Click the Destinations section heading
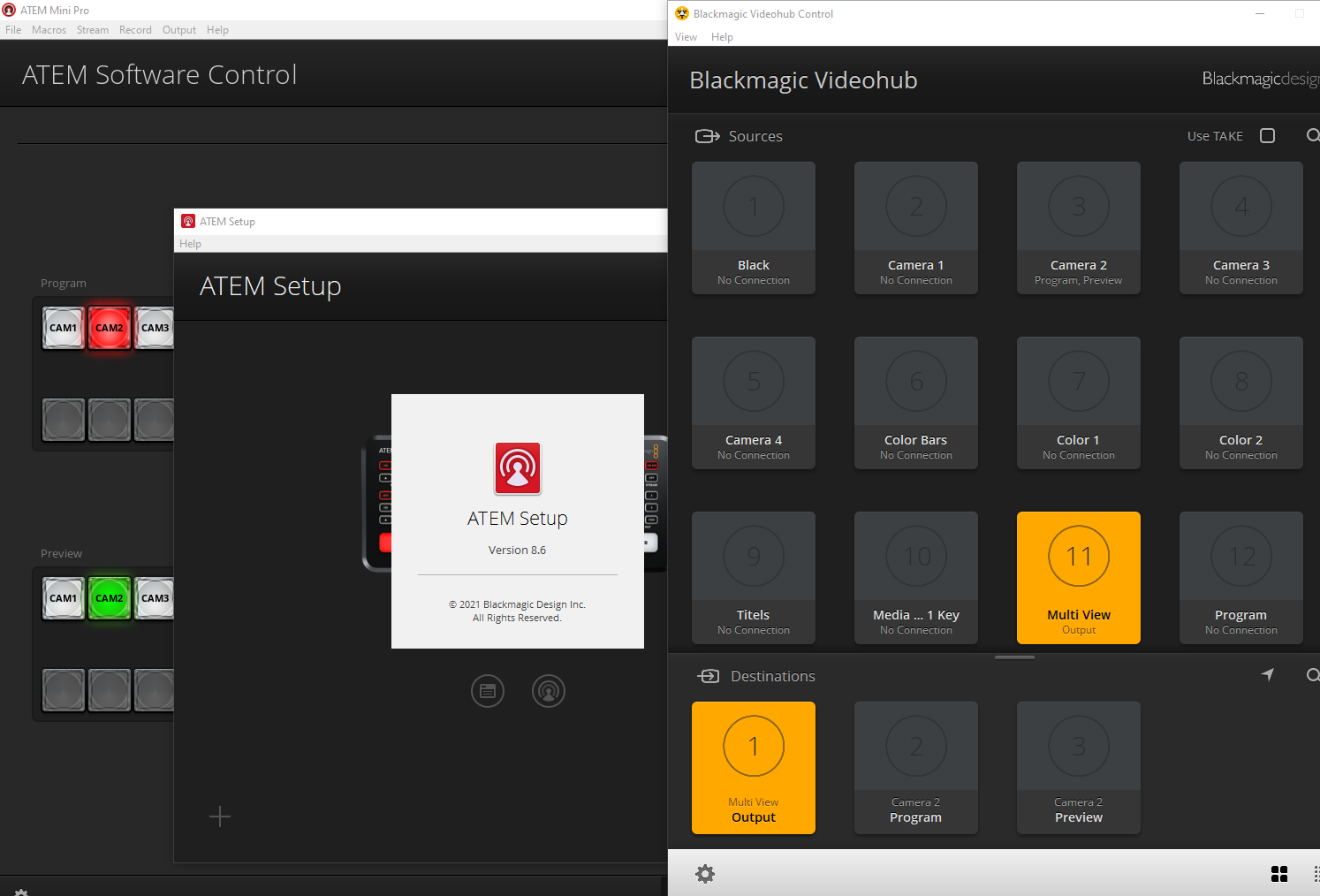This screenshot has height=896, width=1320. [773, 676]
